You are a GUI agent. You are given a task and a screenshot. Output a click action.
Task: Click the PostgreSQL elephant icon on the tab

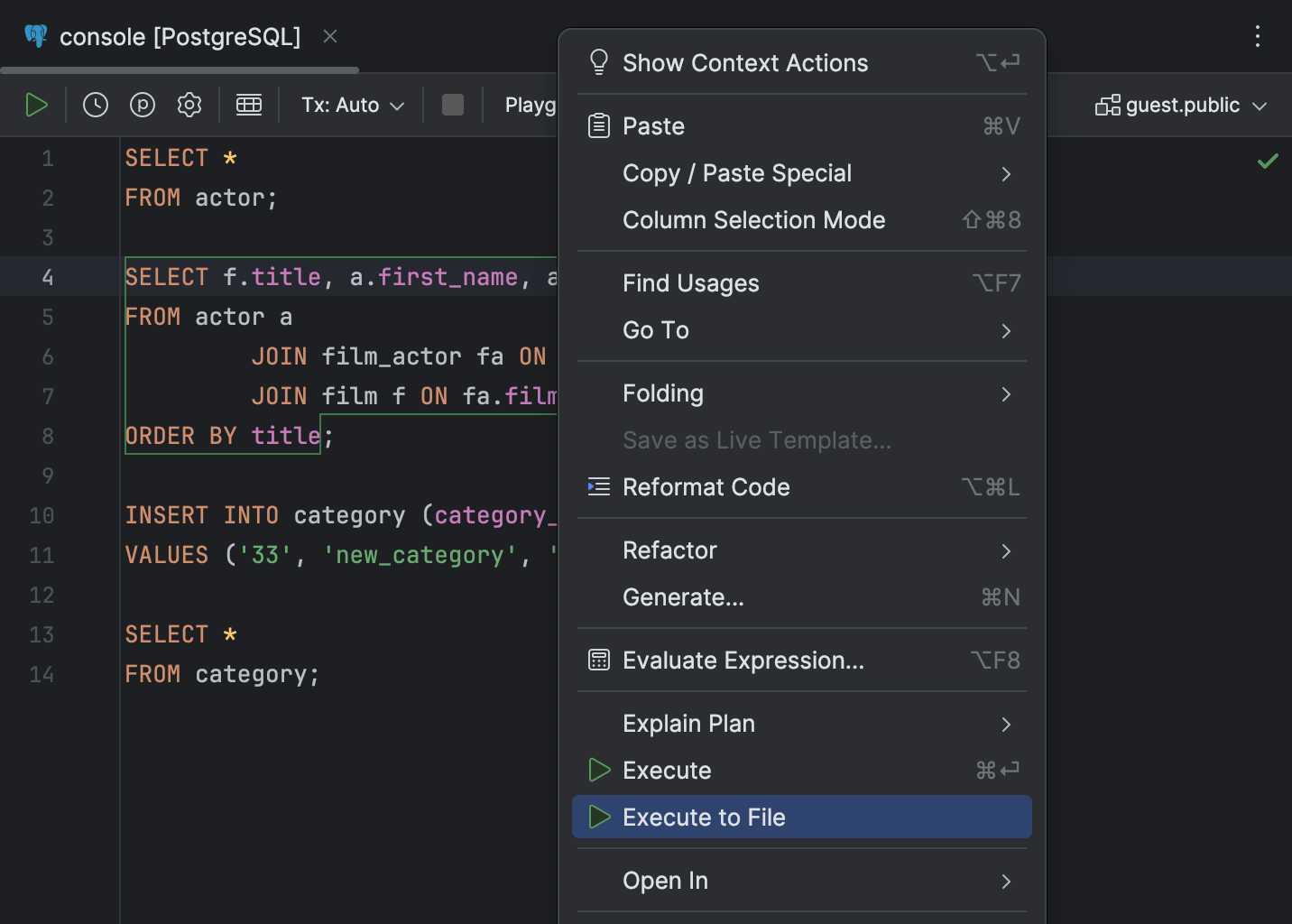point(34,36)
